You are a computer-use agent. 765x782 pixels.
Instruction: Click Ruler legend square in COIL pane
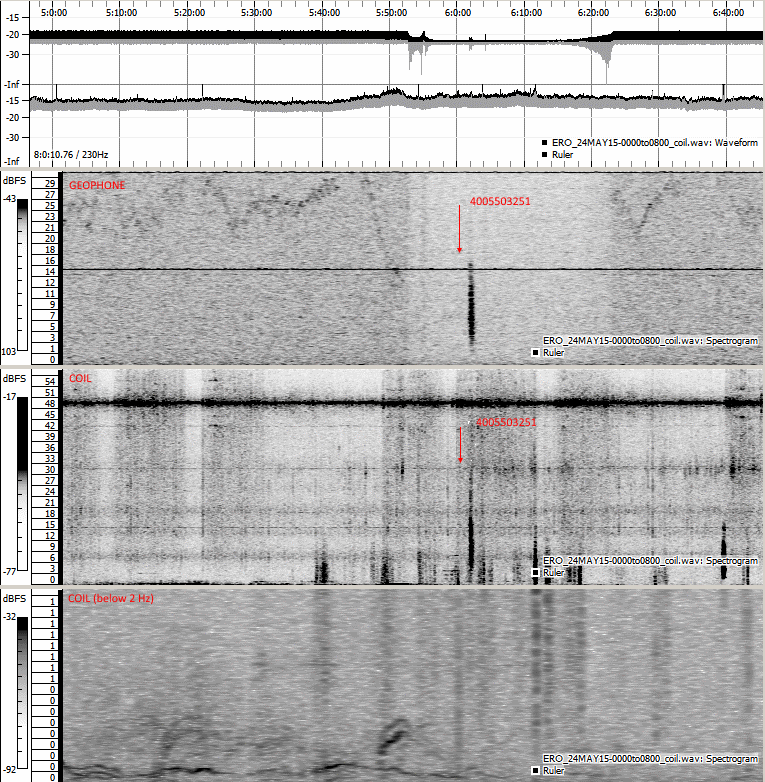coord(535,573)
